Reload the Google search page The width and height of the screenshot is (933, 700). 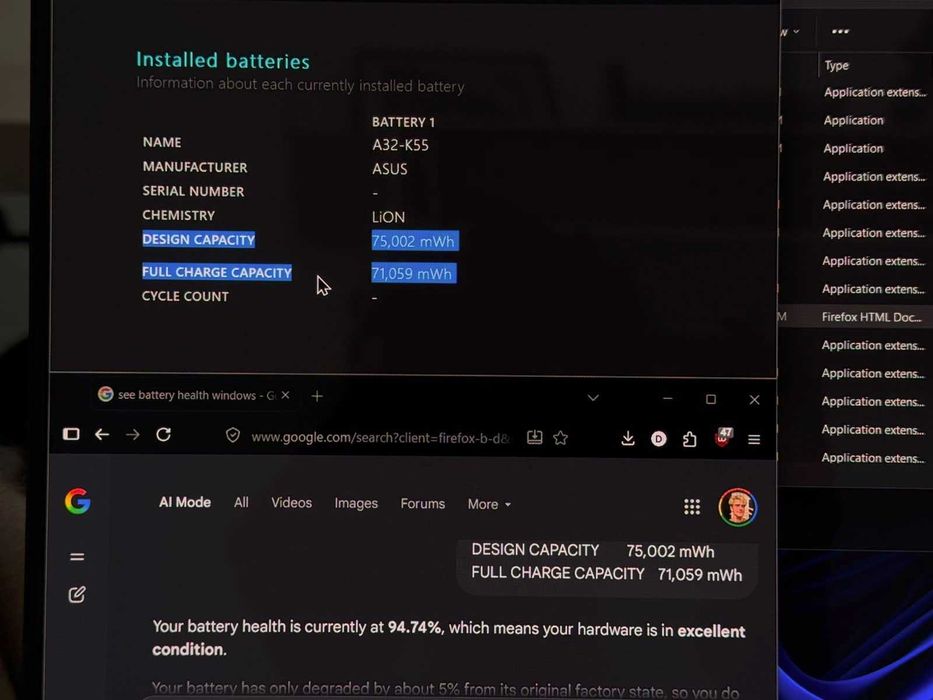[x=164, y=435]
